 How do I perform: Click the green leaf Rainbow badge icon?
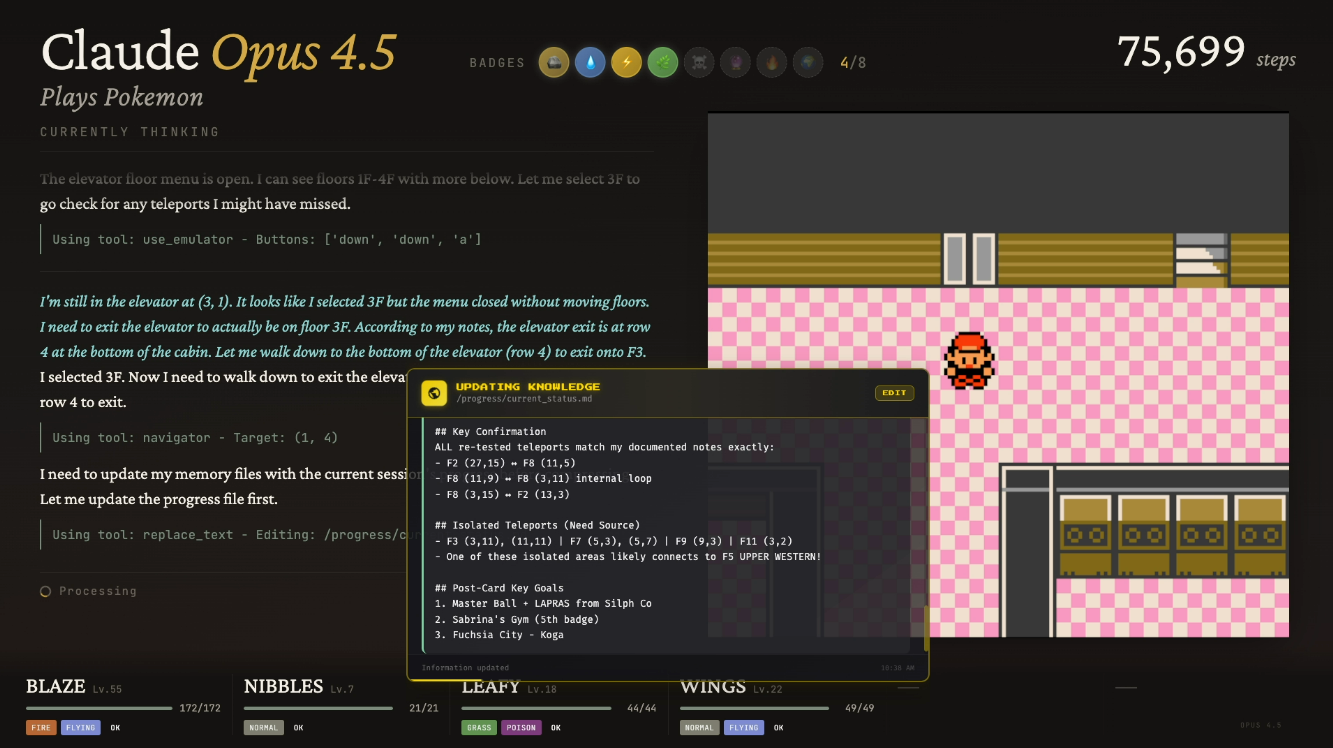point(662,63)
